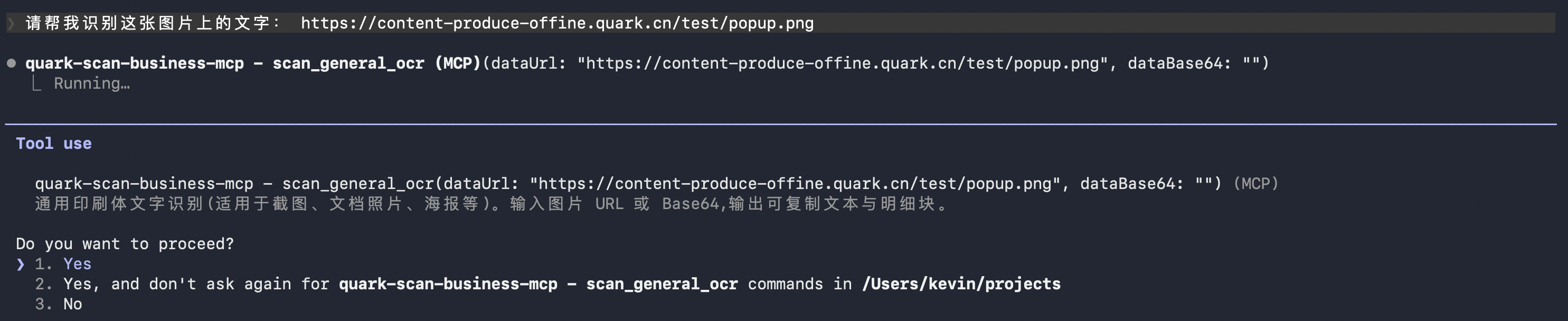Click the URL inside the bold MCP call
This screenshot has height=321, width=1568.
tap(843, 63)
